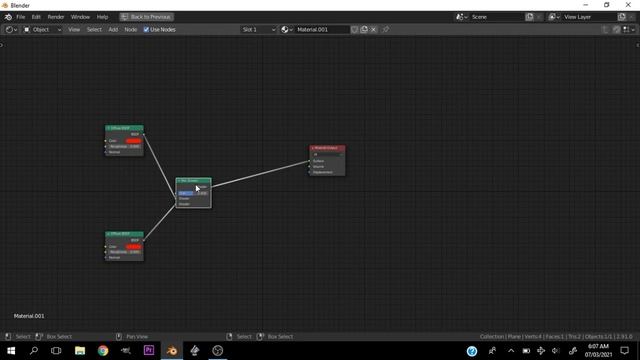The width and height of the screenshot is (640, 360).
Task: Click the Scene name field
Action: [x=496, y=17]
